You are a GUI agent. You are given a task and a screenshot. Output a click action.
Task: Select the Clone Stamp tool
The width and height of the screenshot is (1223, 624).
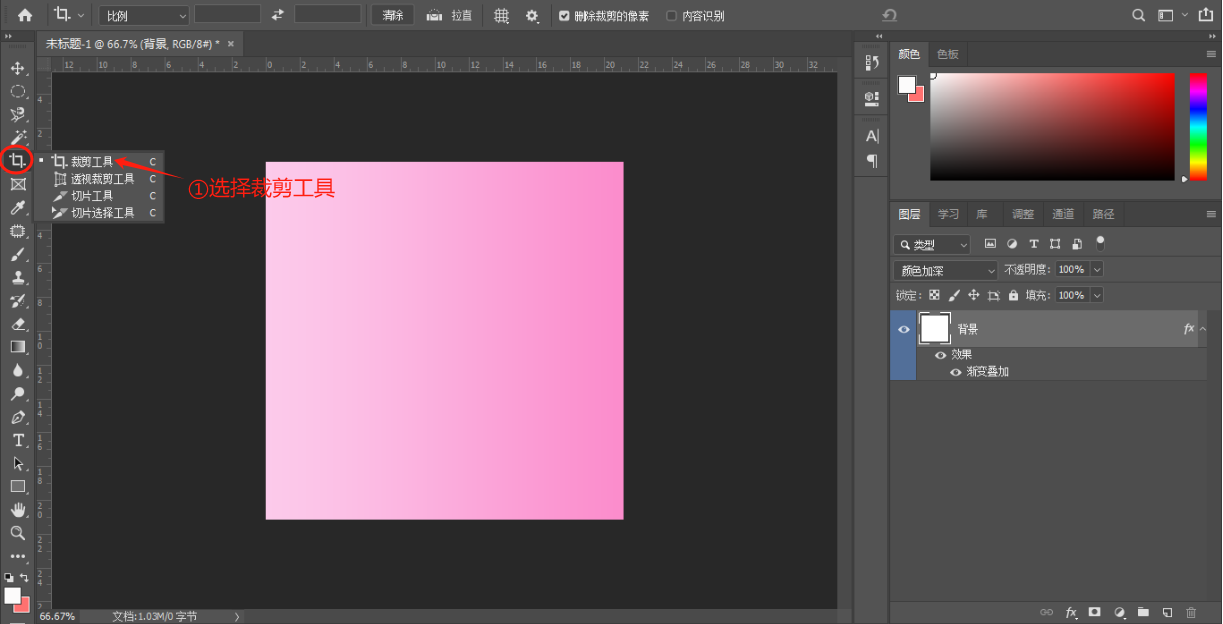click(x=17, y=277)
